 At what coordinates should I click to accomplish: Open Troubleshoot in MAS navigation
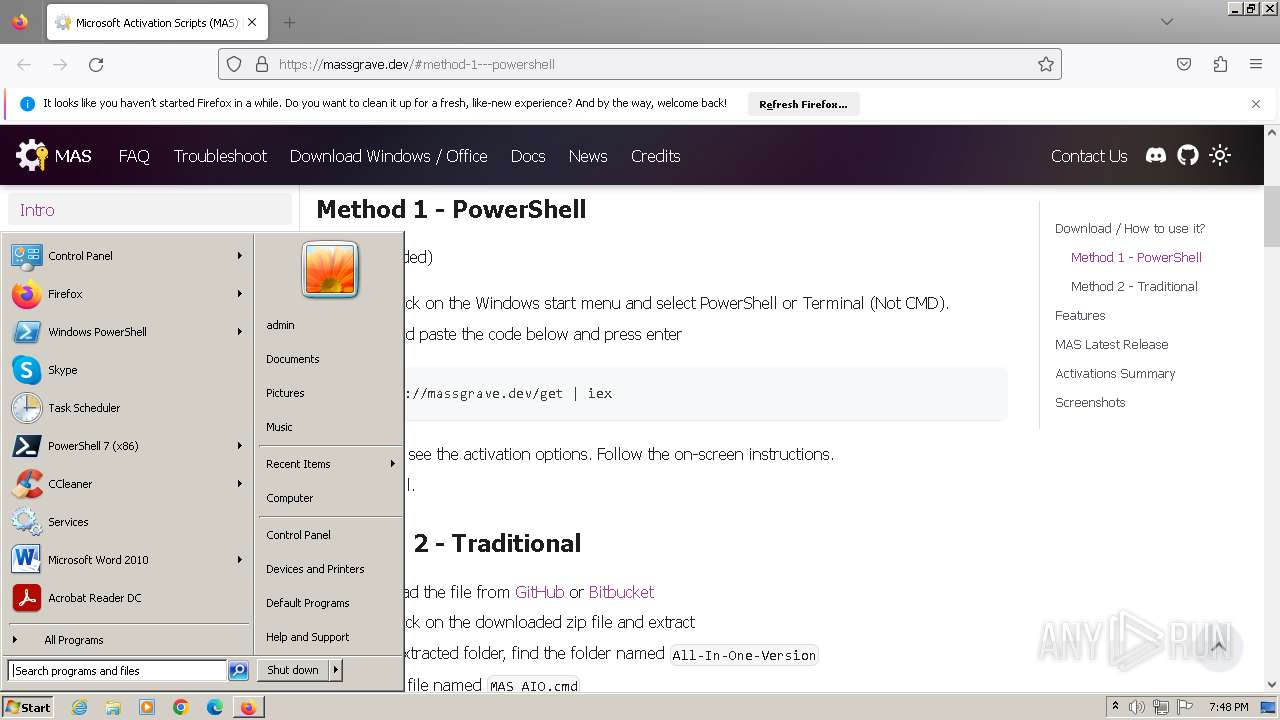(x=220, y=156)
